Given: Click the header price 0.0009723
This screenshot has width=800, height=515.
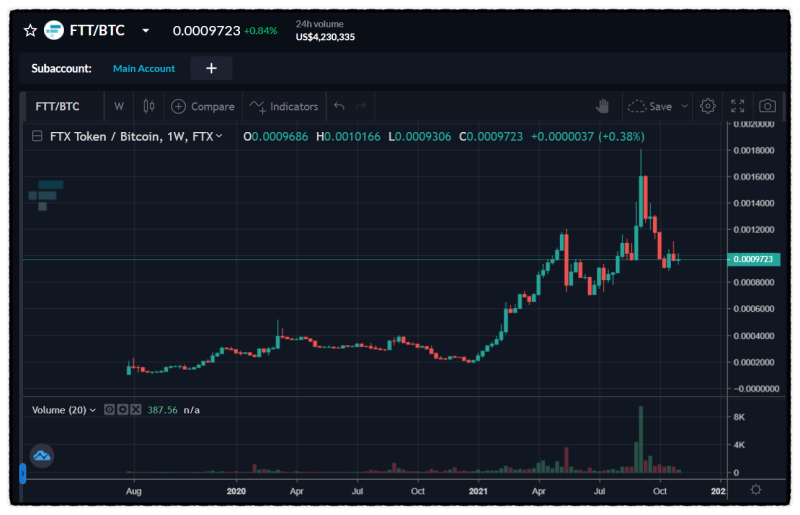Looking at the screenshot, I should (x=206, y=31).
